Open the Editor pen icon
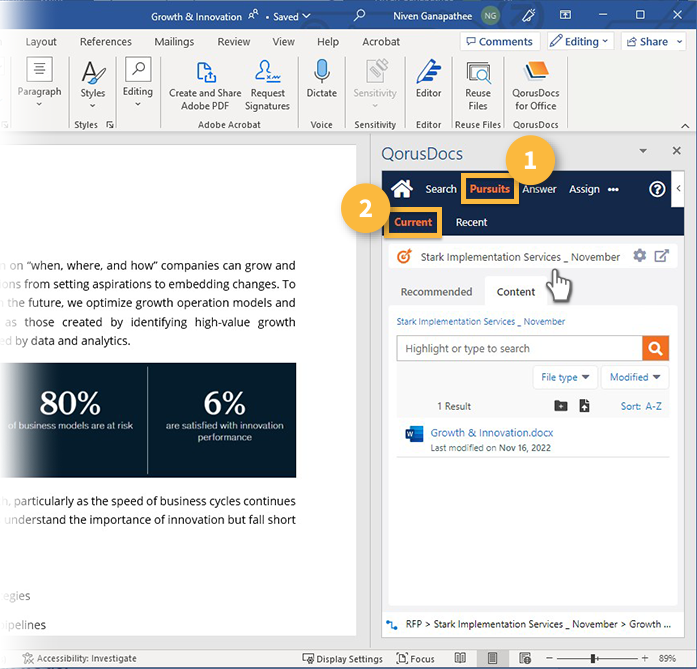Viewport: 697px width, 669px height. (x=428, y=71)
